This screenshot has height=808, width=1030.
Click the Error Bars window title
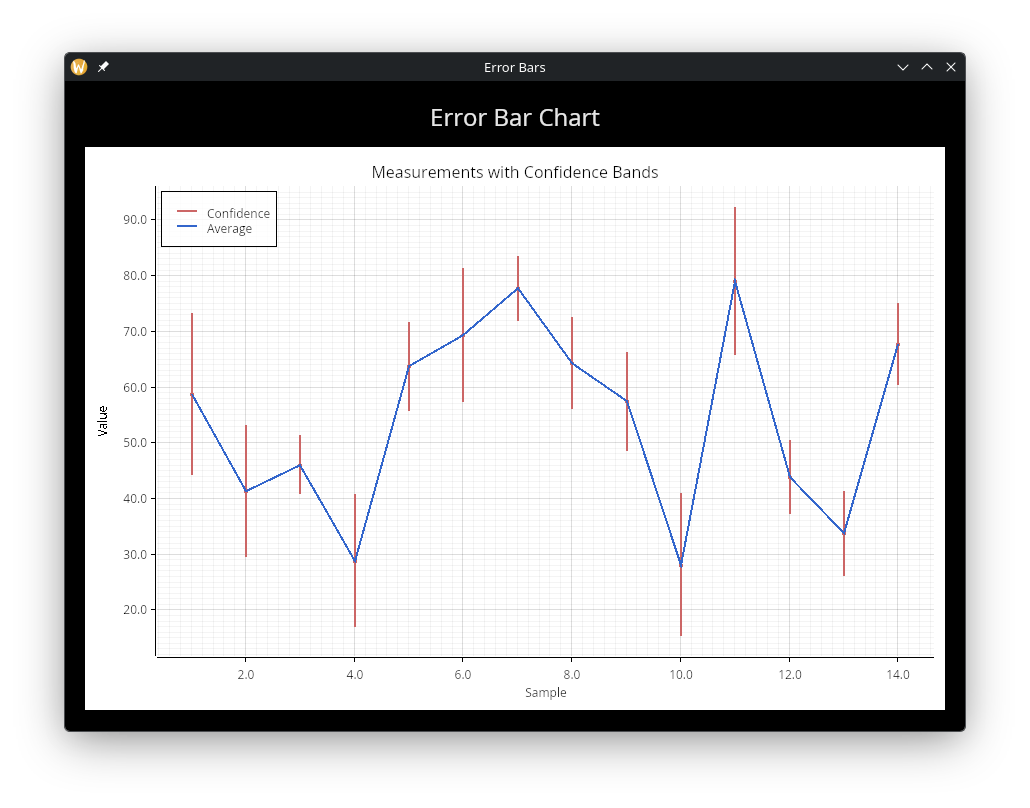pos(514,67)
